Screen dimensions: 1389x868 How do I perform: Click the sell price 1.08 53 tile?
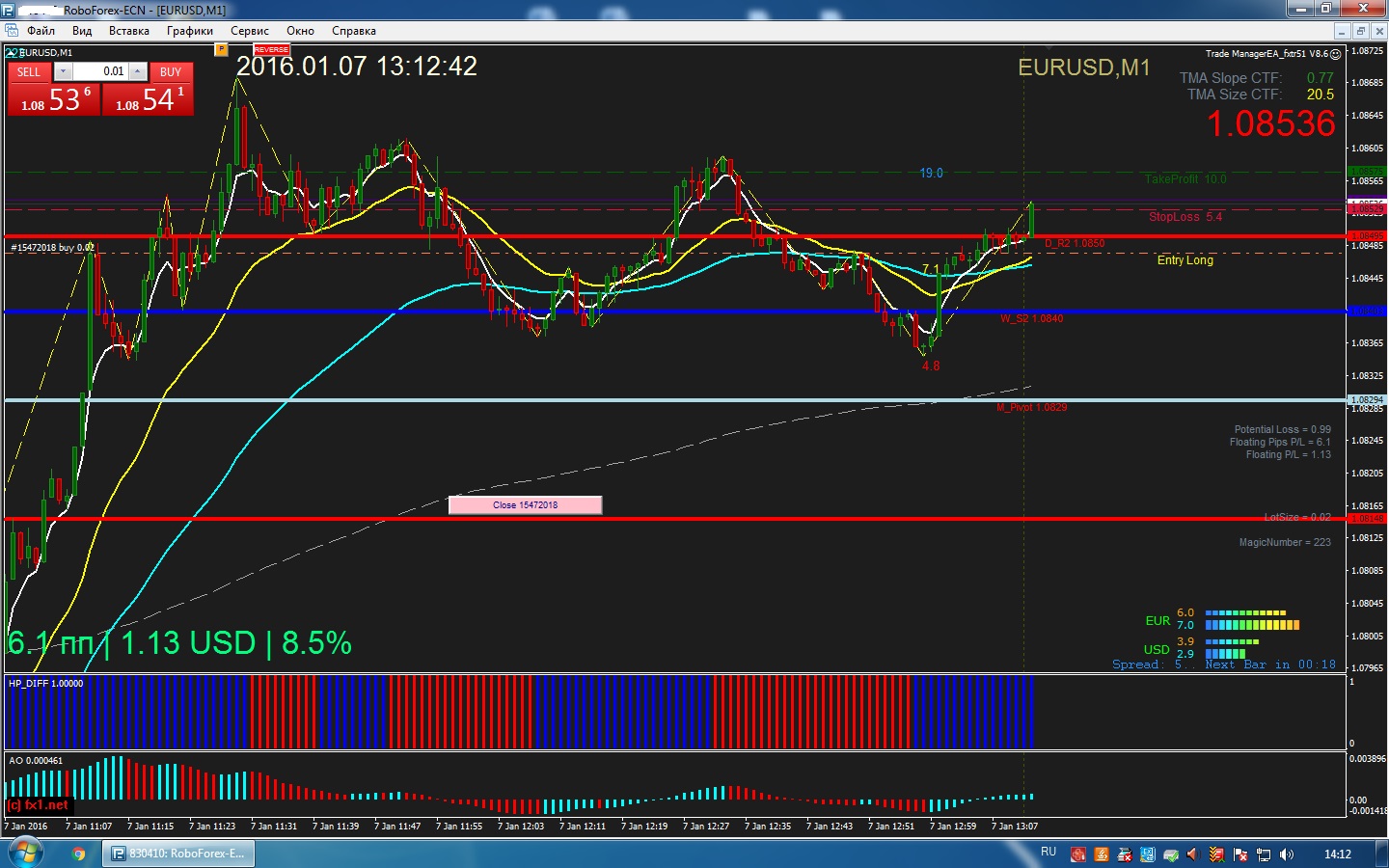pyautogui.click(x=54, y=99)
